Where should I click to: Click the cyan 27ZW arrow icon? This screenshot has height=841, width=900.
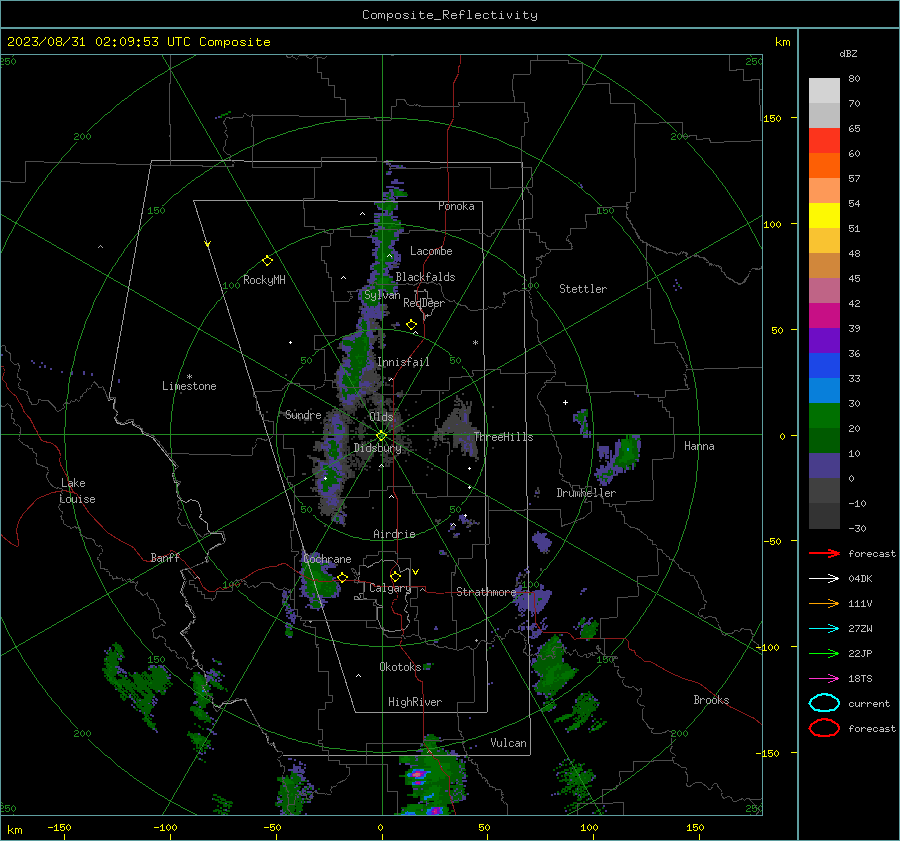coord(824,629)
